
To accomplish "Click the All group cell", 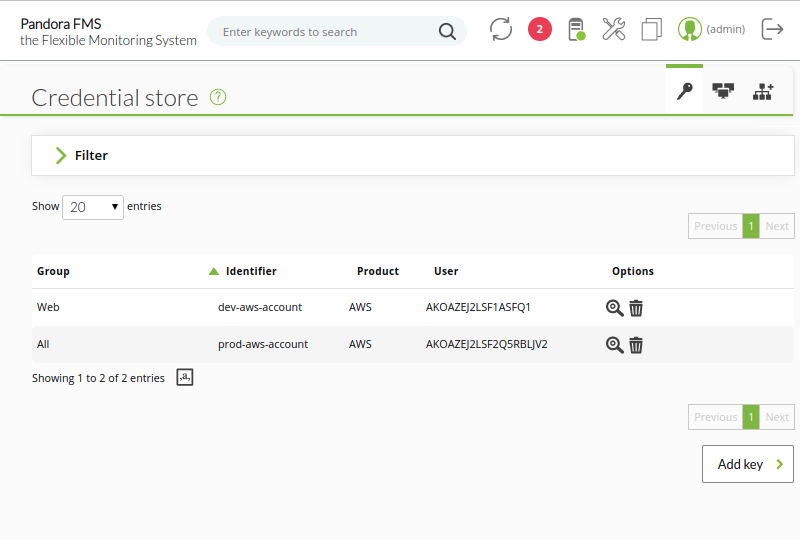I will coord(43,345).
